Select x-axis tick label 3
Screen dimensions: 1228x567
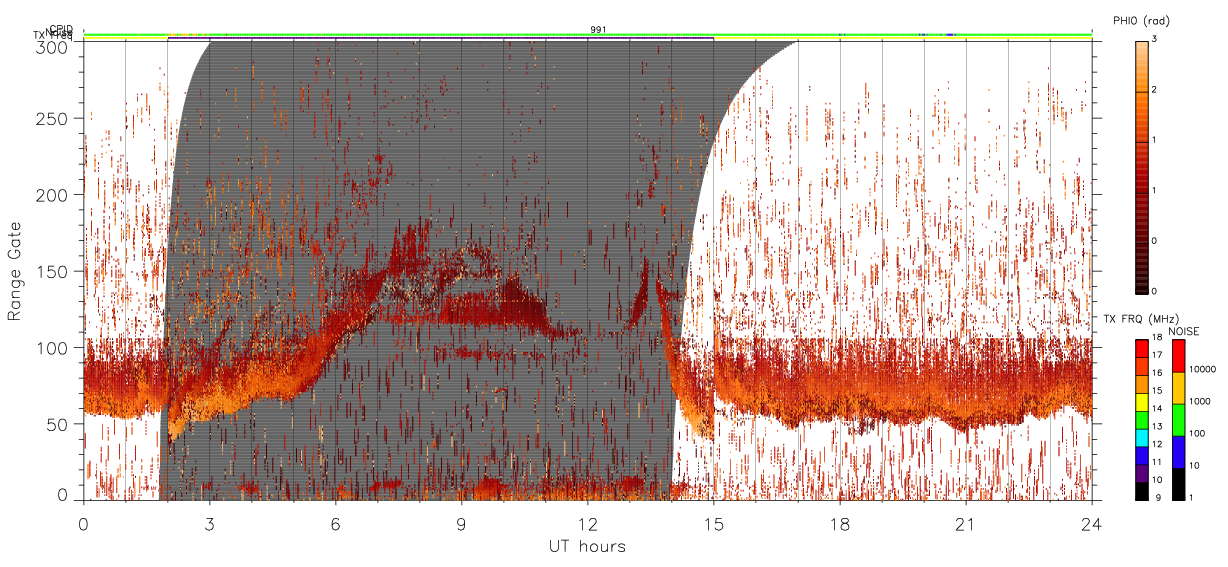(x=210, y=523)
